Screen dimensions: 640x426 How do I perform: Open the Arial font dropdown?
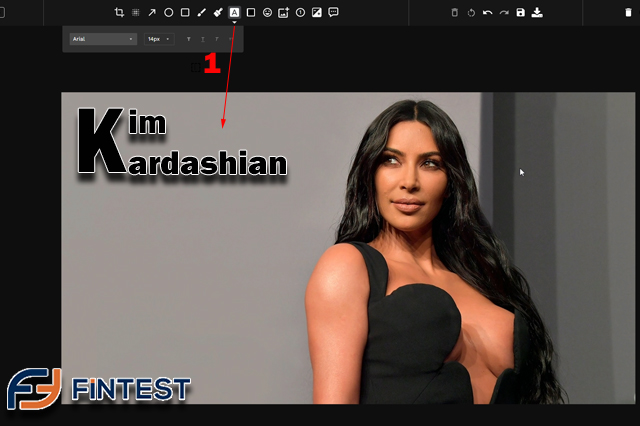pyautogui.click(x=103, y=39)
